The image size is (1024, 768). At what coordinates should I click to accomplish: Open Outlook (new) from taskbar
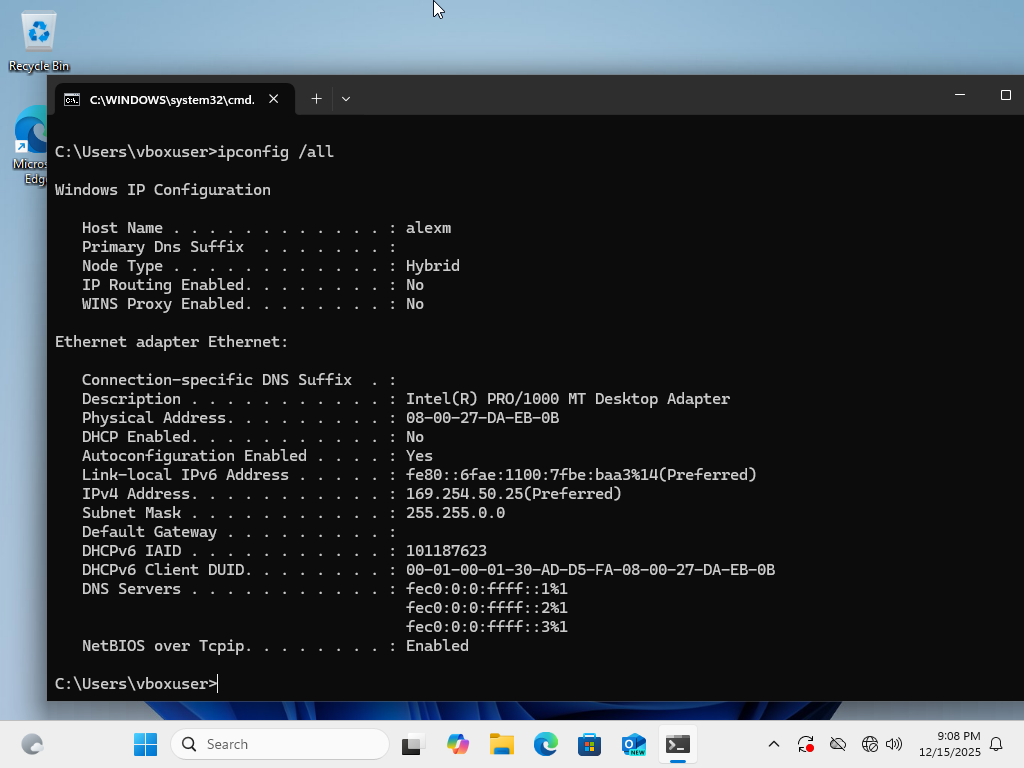click(633, 744)
